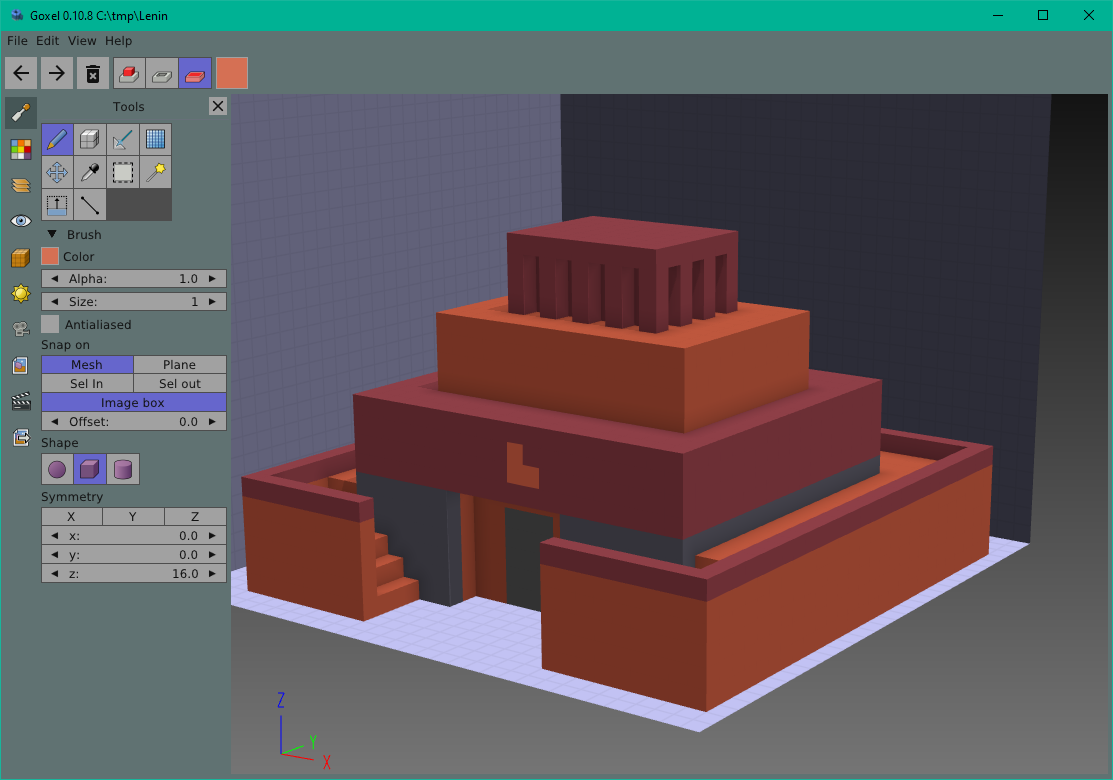Viewport: 1113px width, 780px height.
Task: Increase Alpha with right arrow
Action: 212,279
